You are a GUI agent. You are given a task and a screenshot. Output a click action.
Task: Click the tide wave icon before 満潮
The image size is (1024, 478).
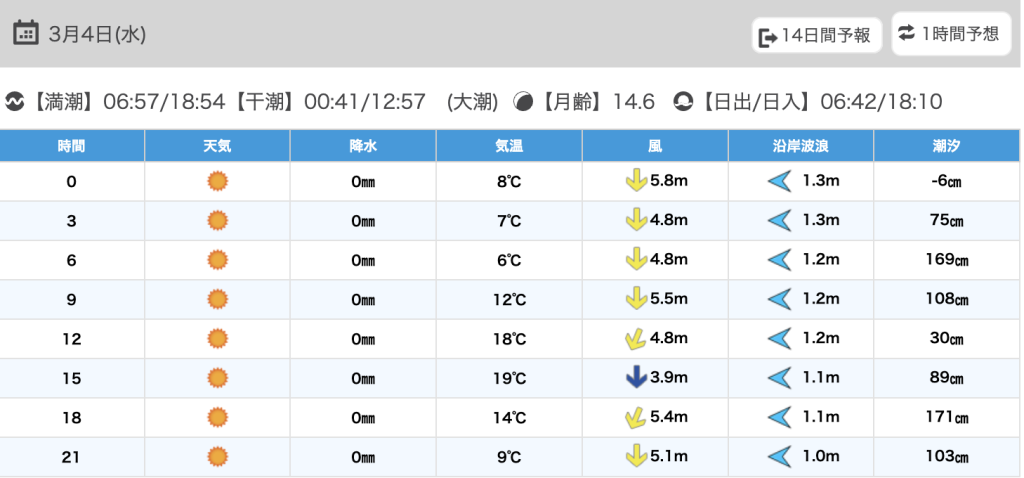coord(15,101)
